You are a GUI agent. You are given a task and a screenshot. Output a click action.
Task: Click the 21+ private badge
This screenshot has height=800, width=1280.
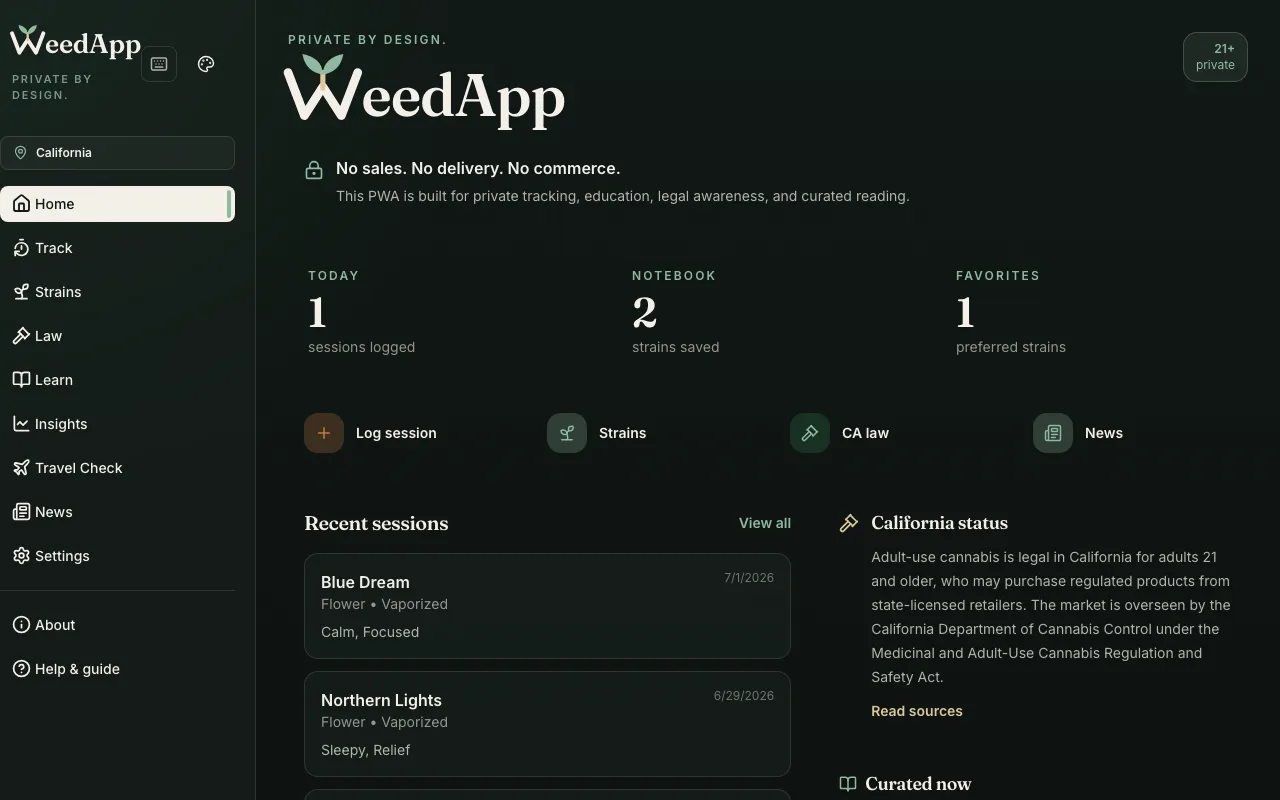click(1215, 57)
